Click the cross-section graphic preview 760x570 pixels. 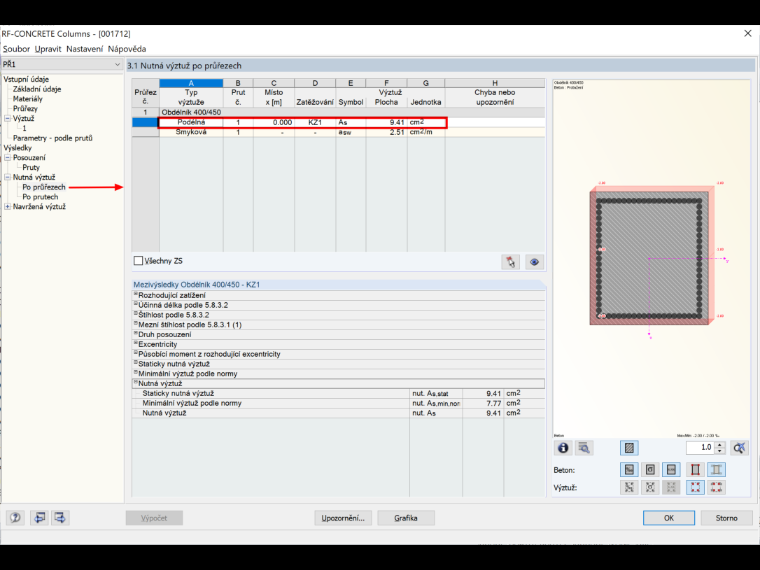(651, 258)
